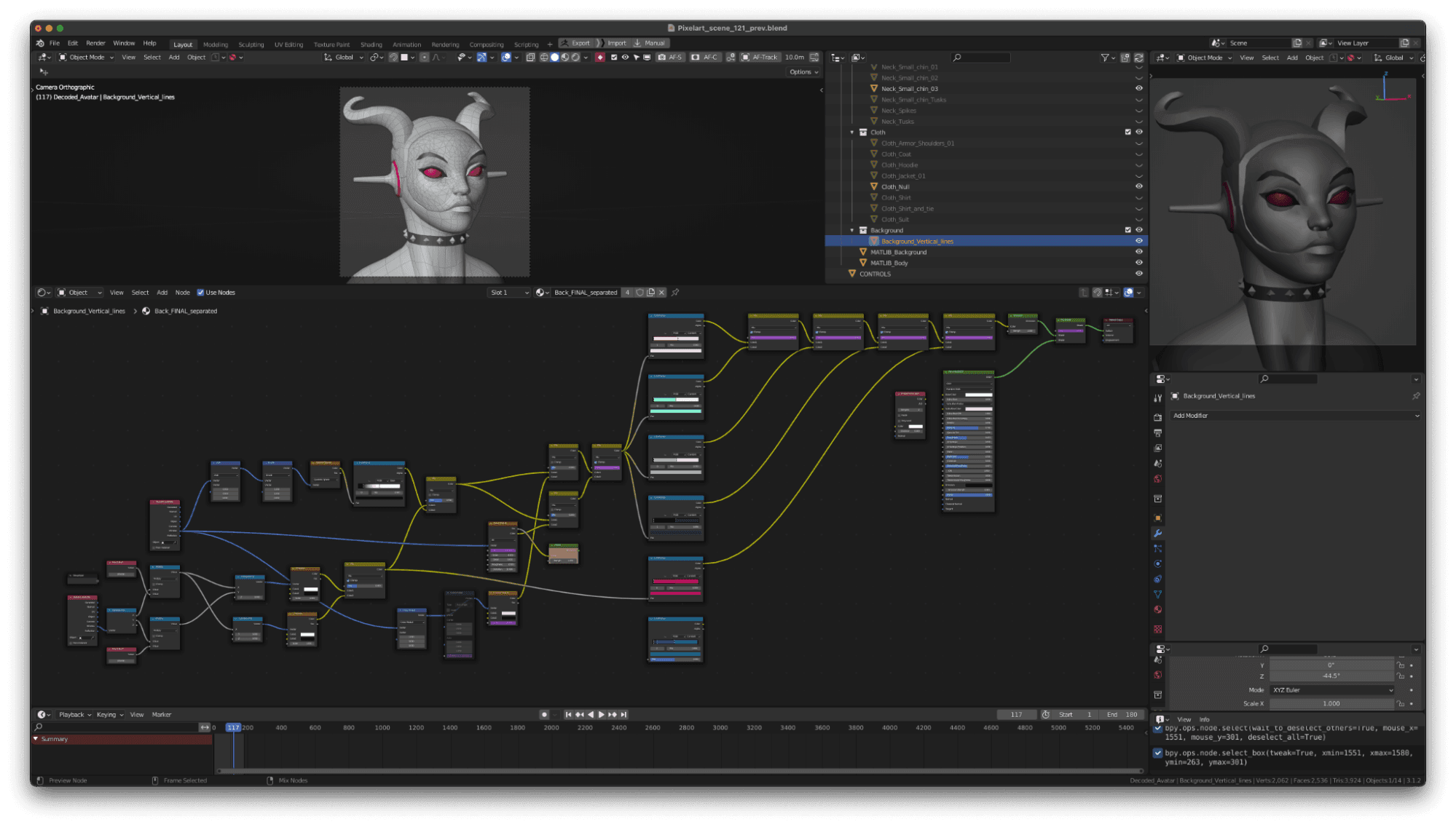Image resolution: width=1456 pixels, height=827 pixels.
Task: Duplicate the Back_FINAL_separated material
Action: (x=650, y=293)
